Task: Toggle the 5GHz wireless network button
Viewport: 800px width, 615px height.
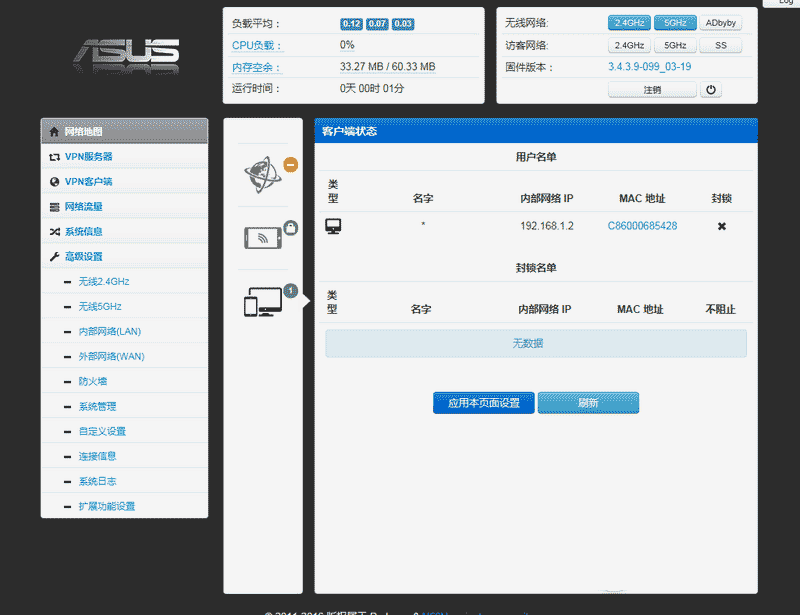Action: click(x=675, y=23)
